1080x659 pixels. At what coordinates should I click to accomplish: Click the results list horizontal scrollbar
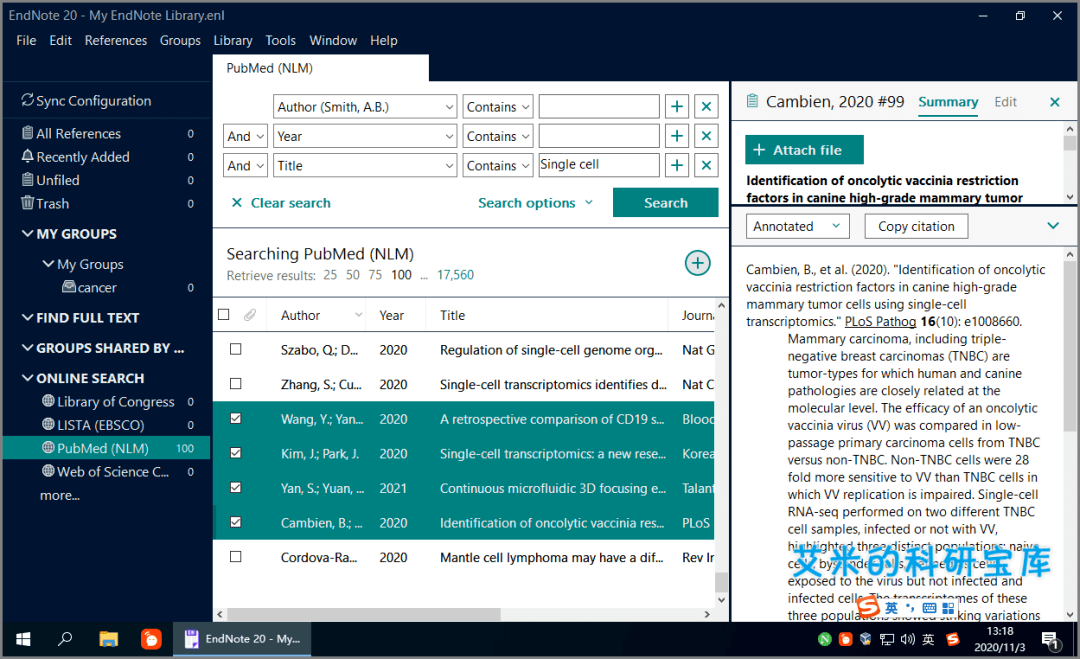pyautogui.click(x=364, y=614)
